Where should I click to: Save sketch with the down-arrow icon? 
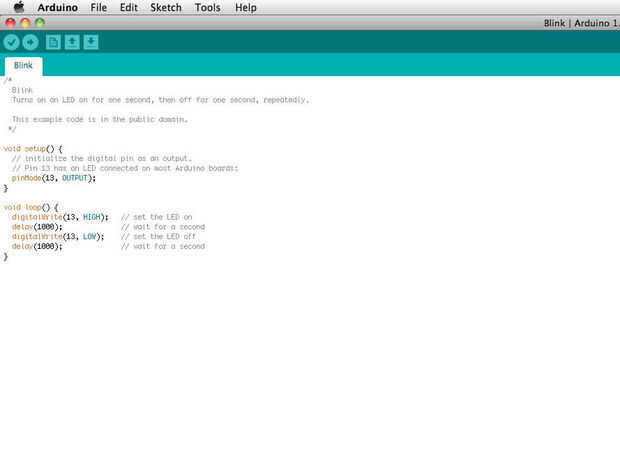[x=91, y=42]
